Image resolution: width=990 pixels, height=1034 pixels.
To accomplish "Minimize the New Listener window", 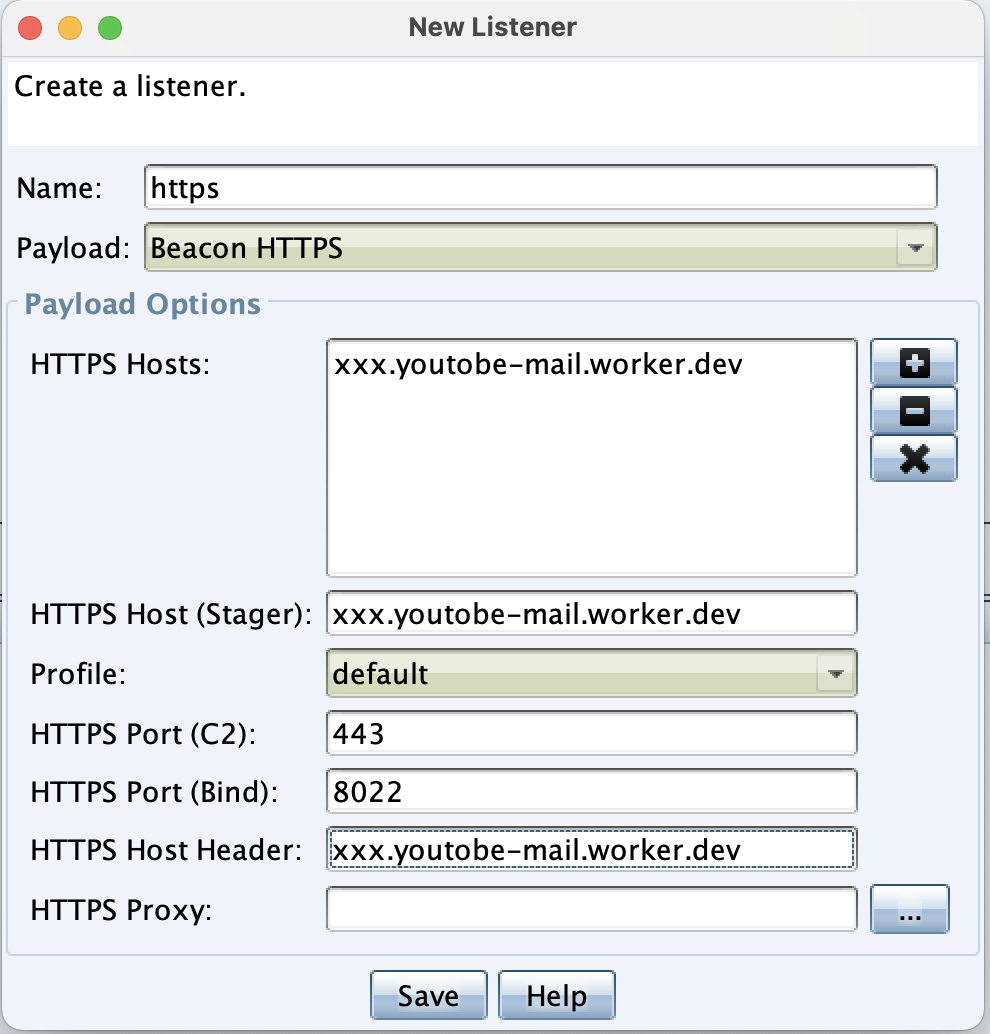I will 70,27.
